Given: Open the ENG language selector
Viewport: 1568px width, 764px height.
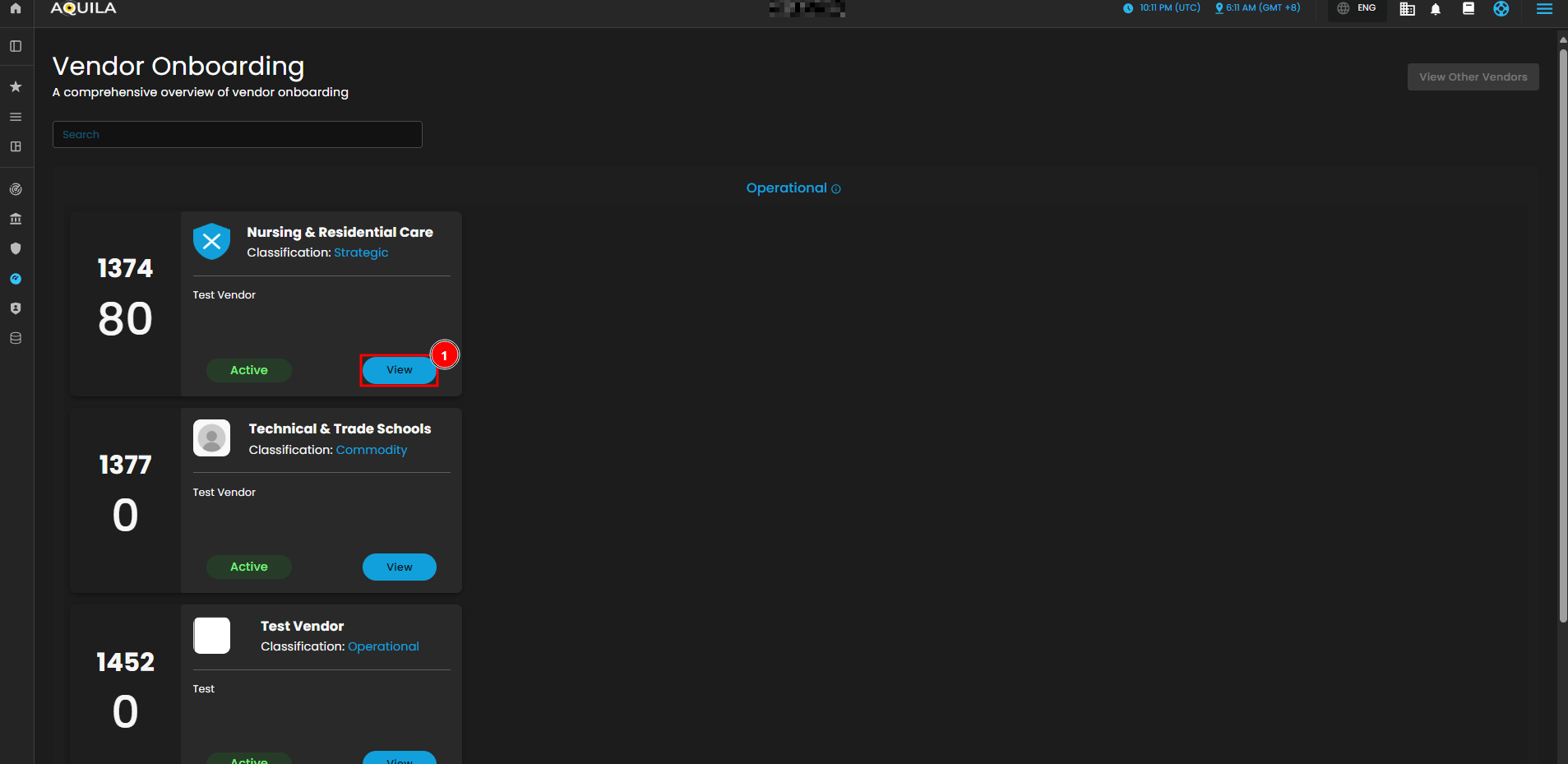Looking at the screenshot, I should [x=1358, y=8].
